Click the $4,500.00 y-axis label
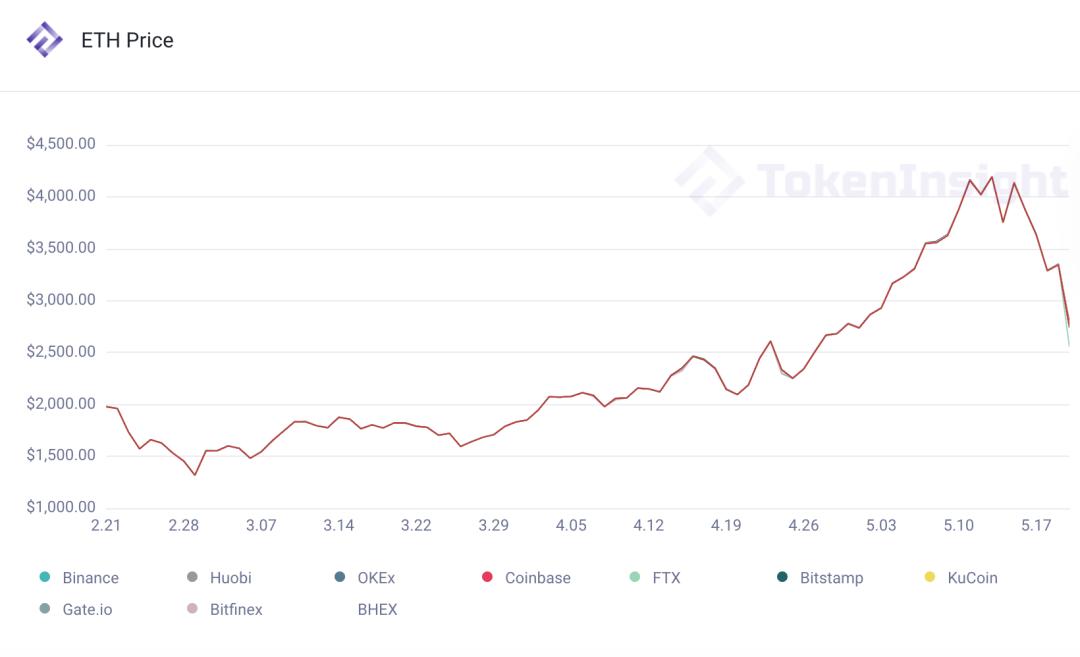The width and height of the screenshot is (1080, 657). [x=61, y=144]
